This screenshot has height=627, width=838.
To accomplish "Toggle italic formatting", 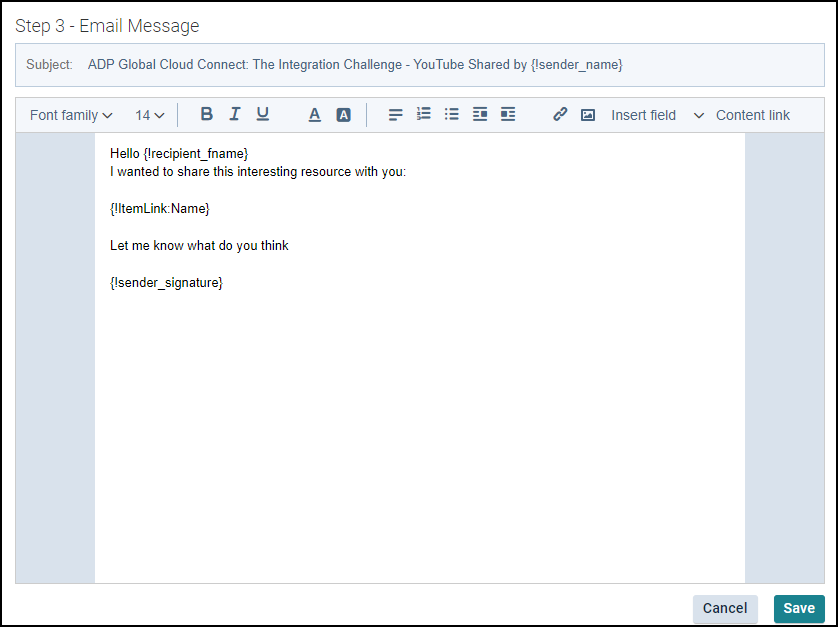I will coord(235,115).
